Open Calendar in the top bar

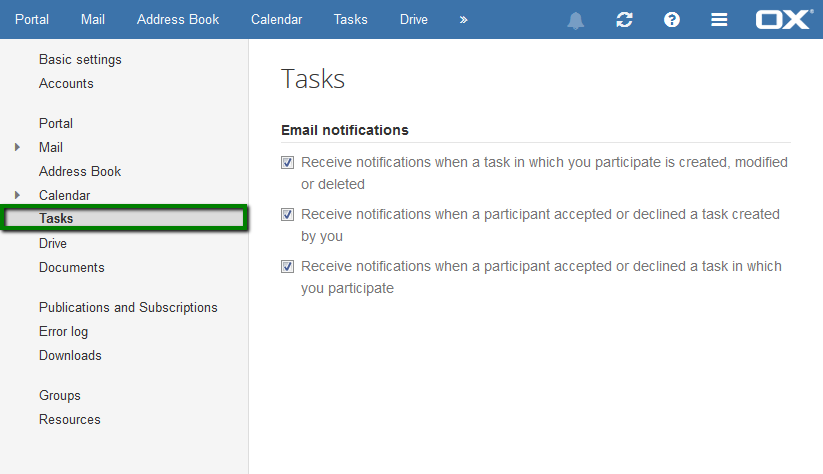click(x=277, y=19)
